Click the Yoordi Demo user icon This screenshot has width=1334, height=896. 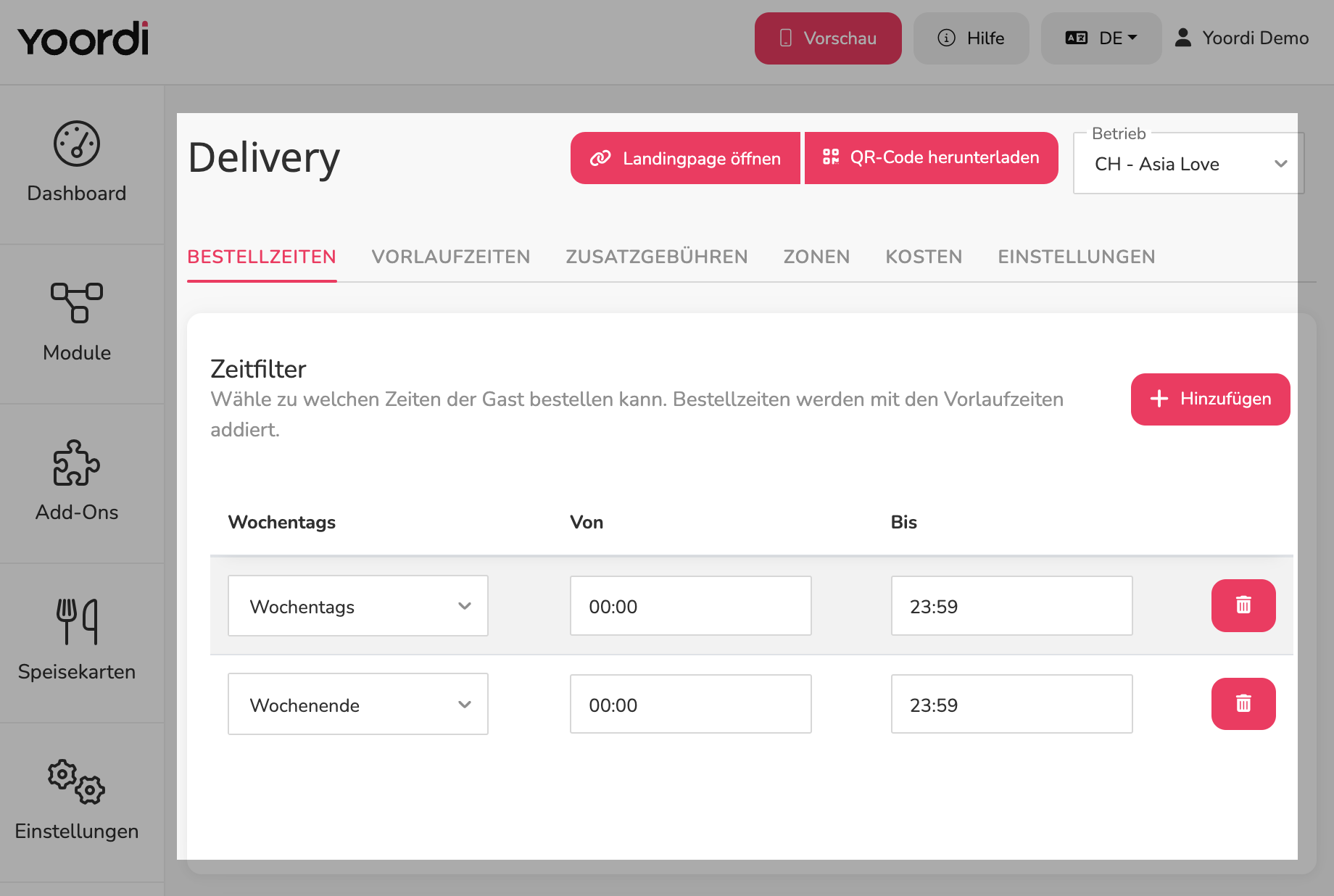tap(1182, 38)
